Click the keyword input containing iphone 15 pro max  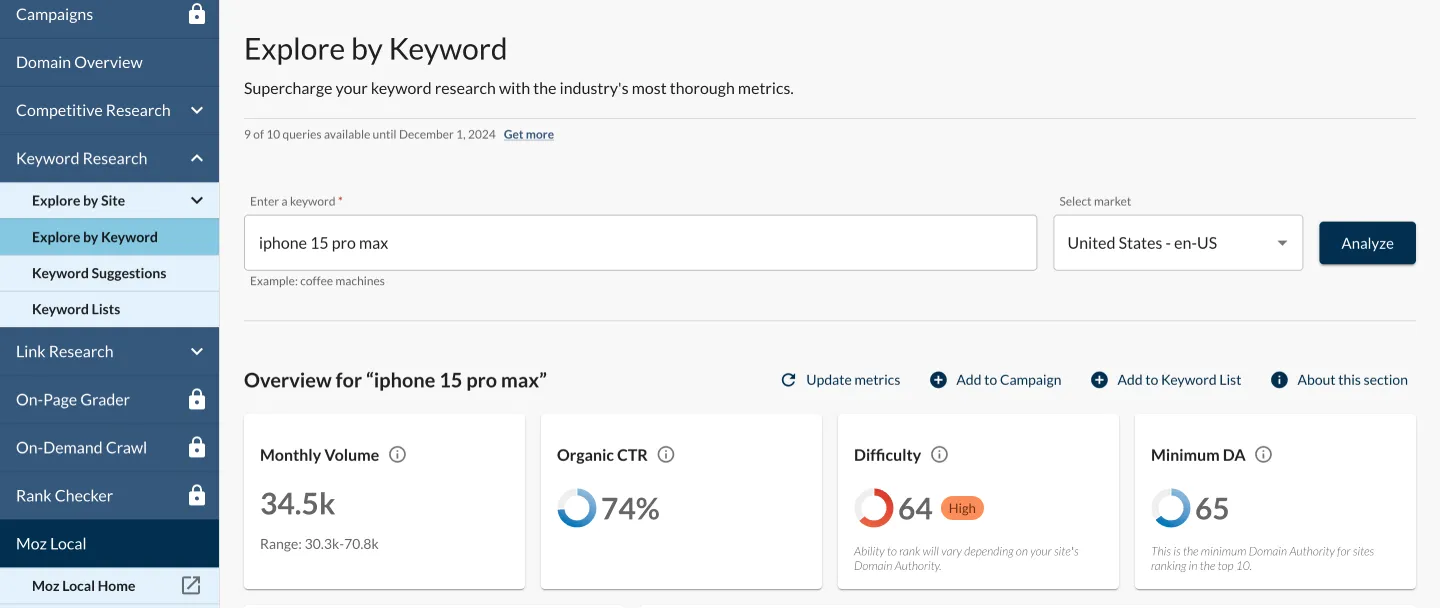(x=640, y=242)
